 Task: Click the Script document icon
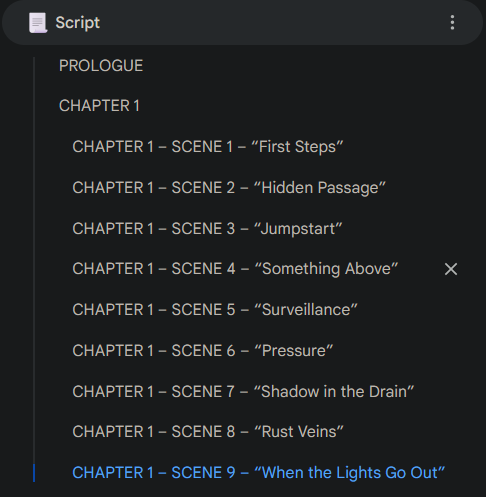click(38, 23)
